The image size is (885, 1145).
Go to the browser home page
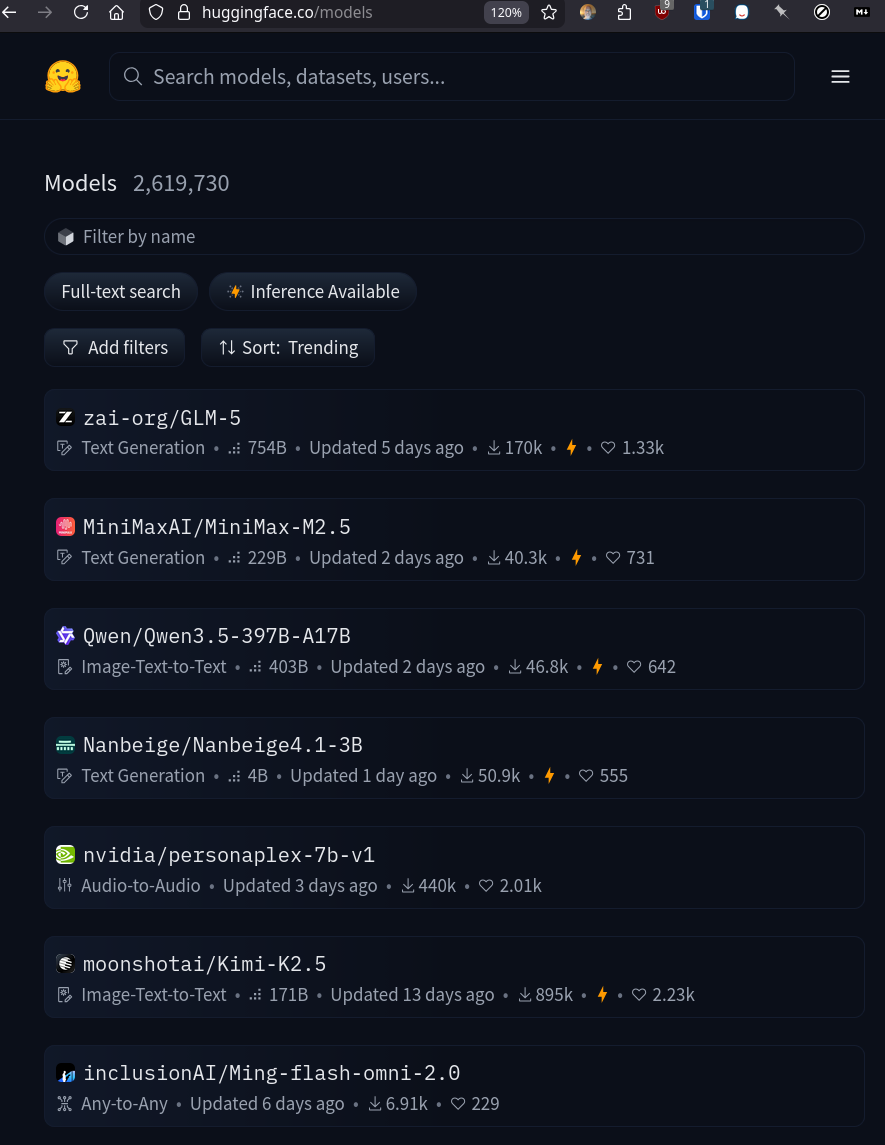coord(117,13)
